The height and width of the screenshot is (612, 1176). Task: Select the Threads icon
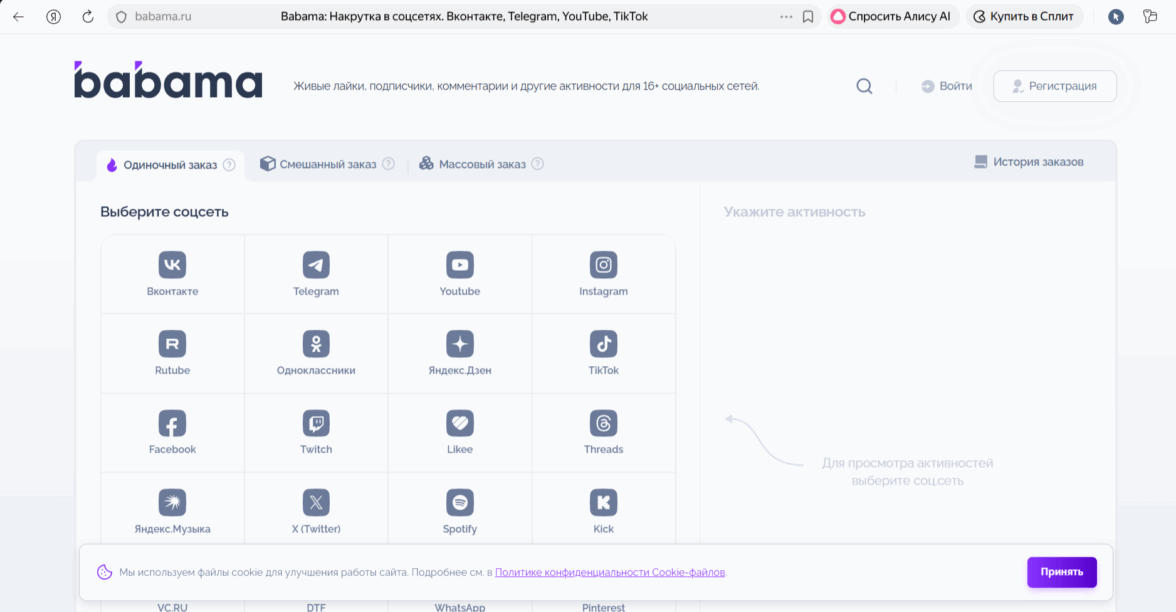coord(603,423)
